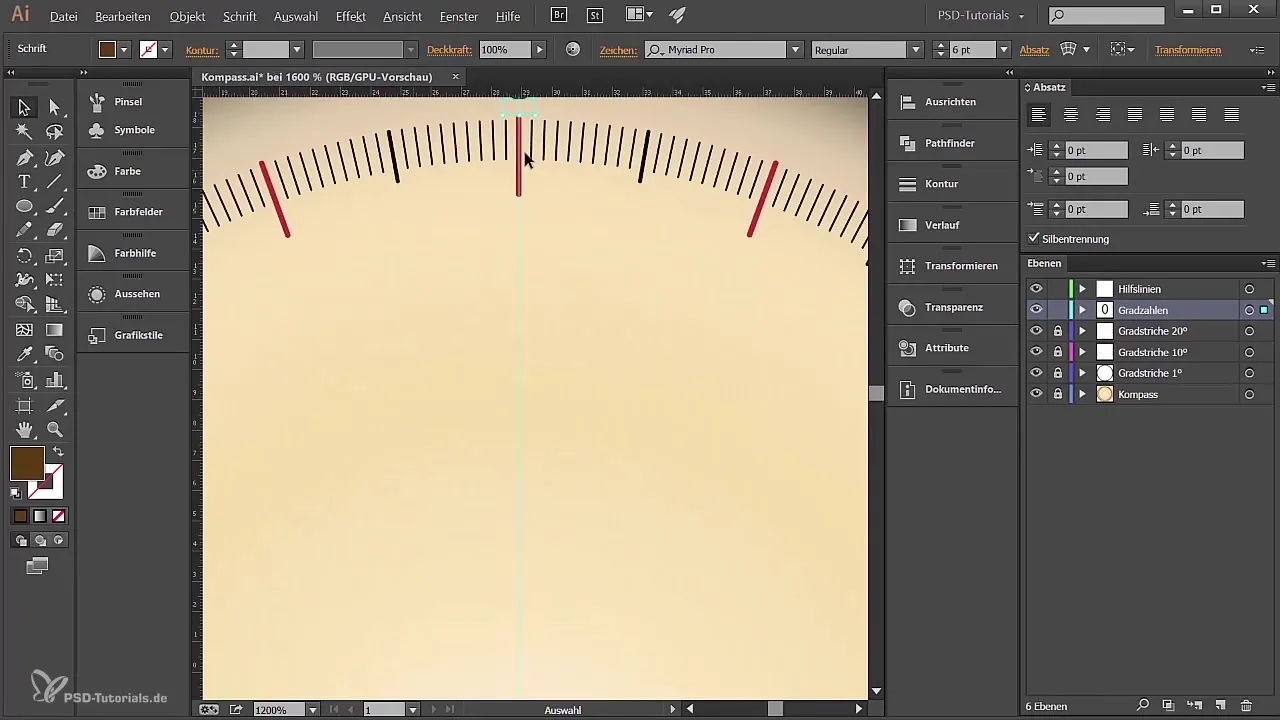Select the Type (T) tool
This screenshot has width=1280, height=720.
(24, 182)
